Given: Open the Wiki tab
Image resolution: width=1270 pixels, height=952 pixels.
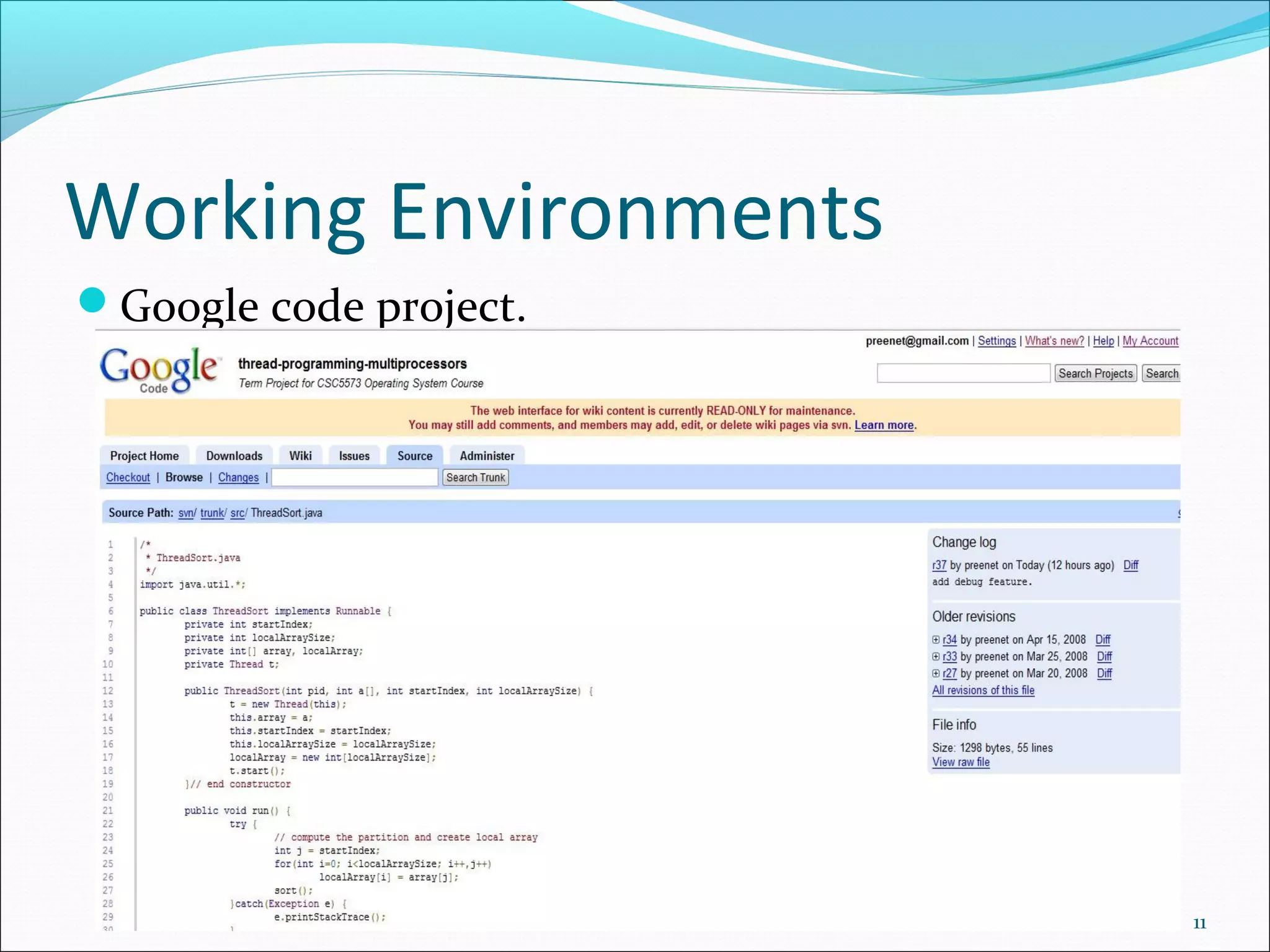Looking at the screenshot, I should (300, 456).
